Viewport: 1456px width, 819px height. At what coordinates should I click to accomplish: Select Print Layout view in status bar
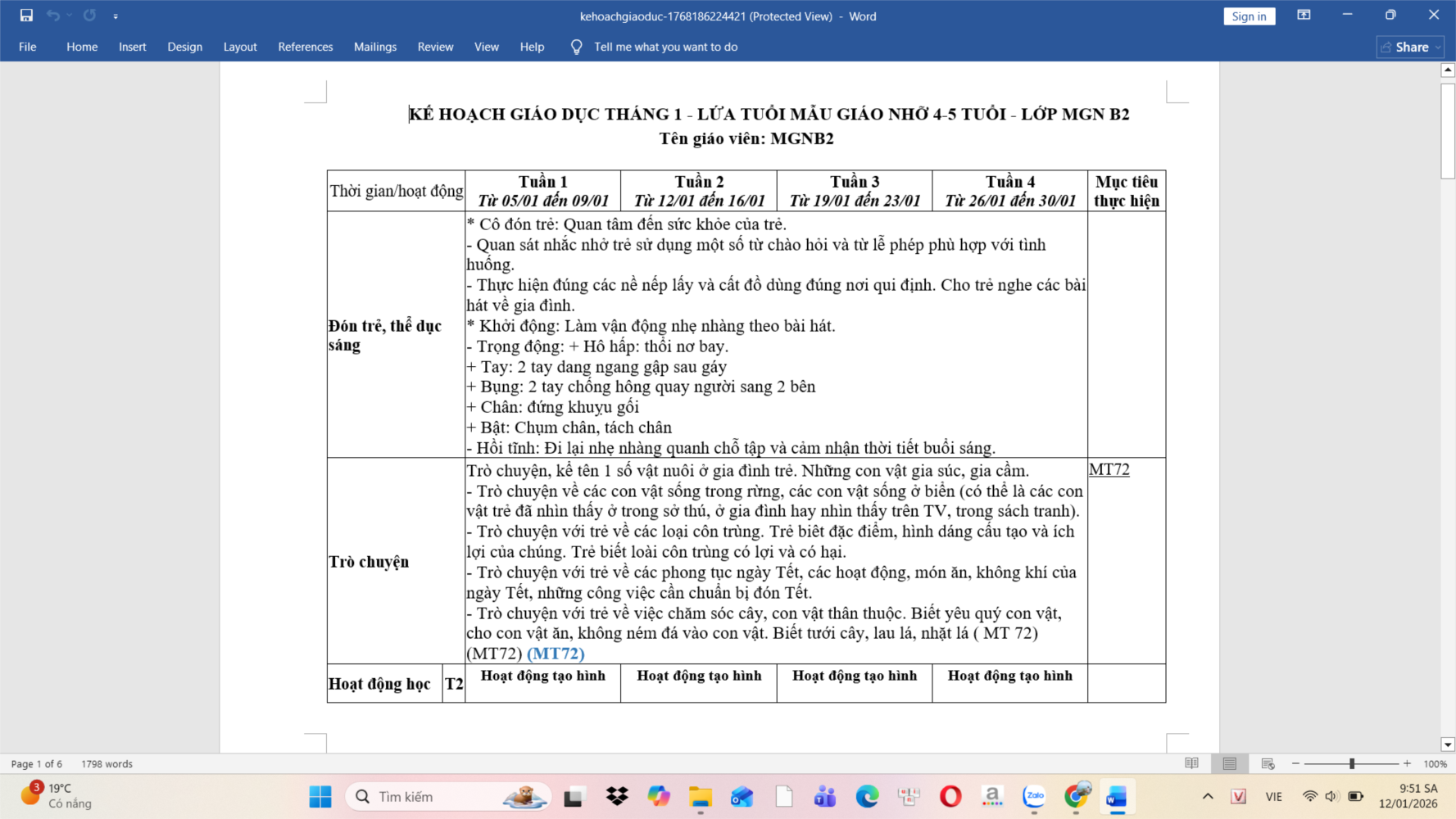pyautogui.click(x=1229, y=763)
